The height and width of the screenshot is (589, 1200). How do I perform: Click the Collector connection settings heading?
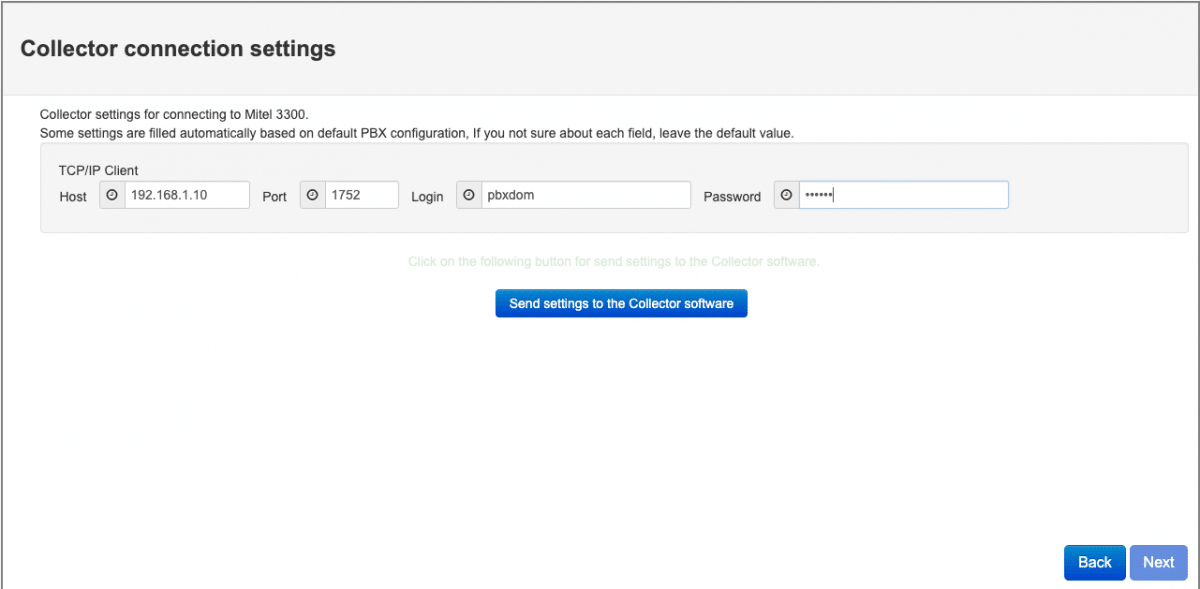[178, 49]
